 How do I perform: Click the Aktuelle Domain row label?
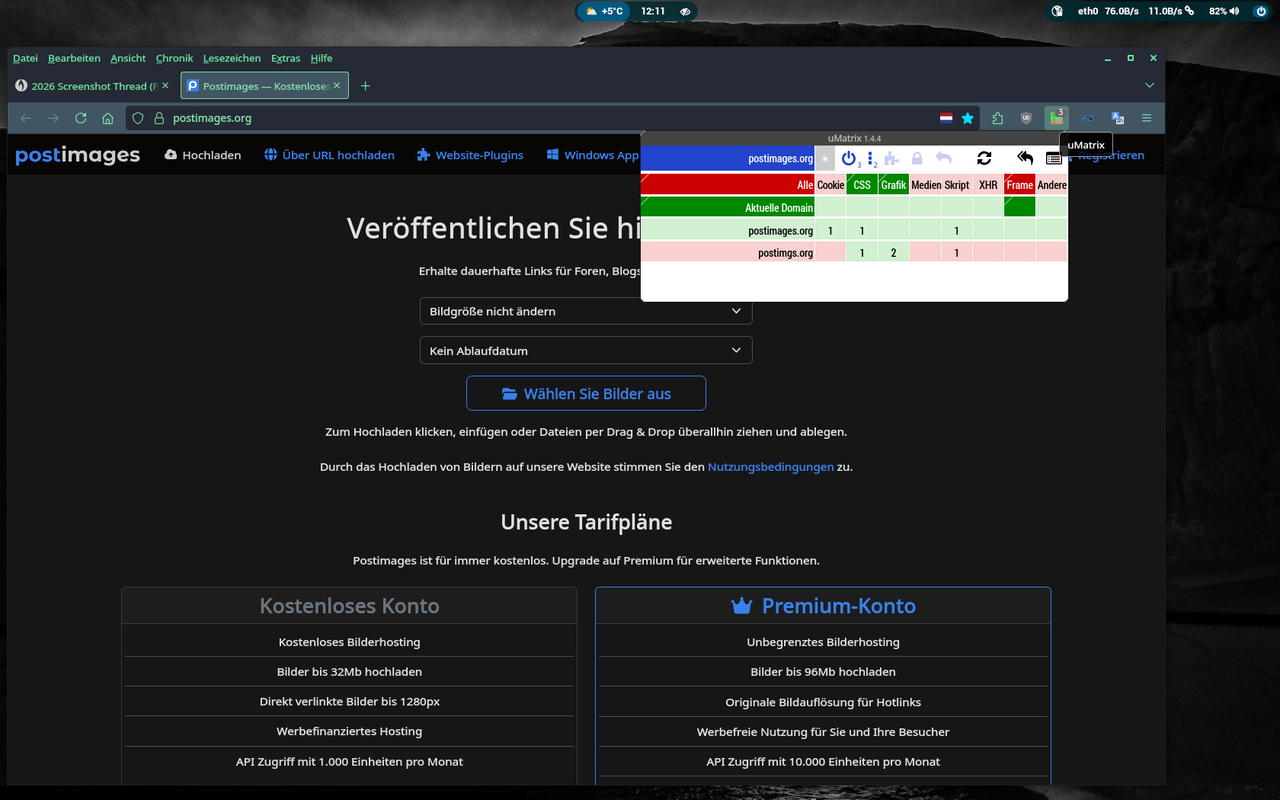(x=727, y=208)
